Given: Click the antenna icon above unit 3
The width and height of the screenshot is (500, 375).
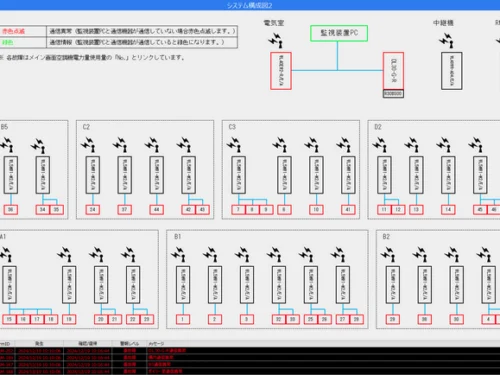Looking at the screenshot, I should [x=242, y=254].
